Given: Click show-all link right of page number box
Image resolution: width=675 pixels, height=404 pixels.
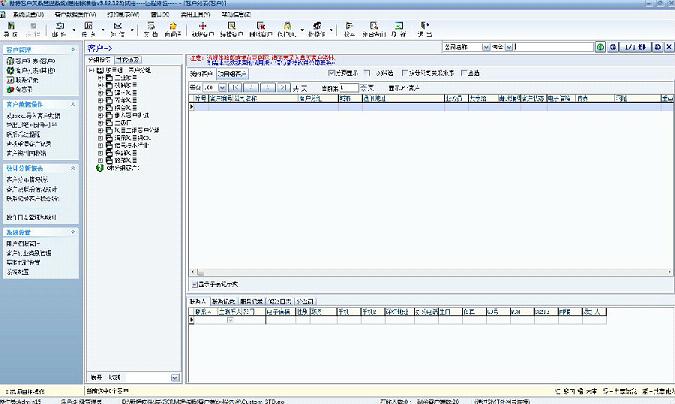Looking at the screenshot, I should (404, 88).
